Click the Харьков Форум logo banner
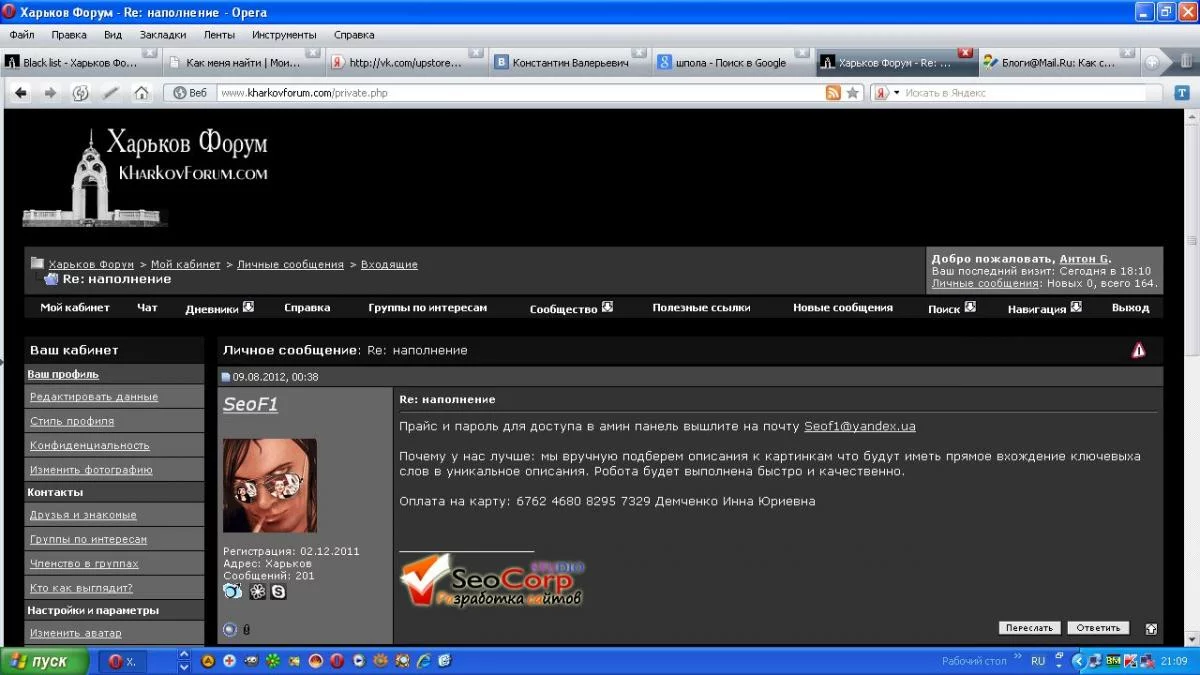This screenshot has width=1200, height=675. [147, 176]
